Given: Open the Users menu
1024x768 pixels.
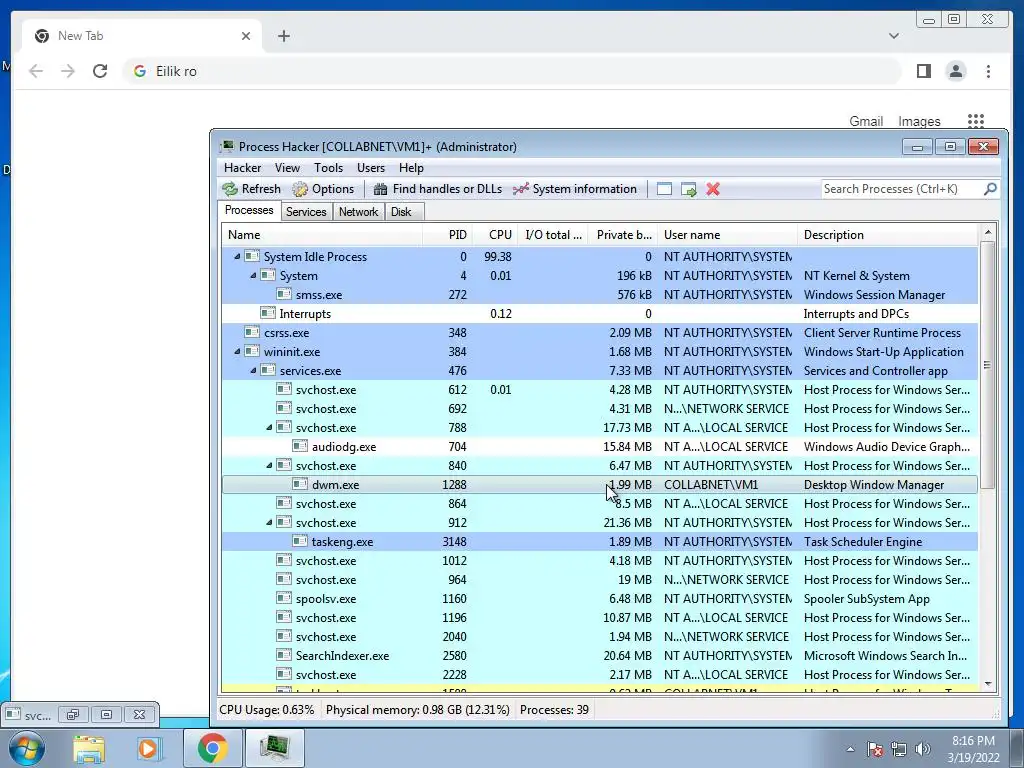Looking at the screenshot, I should [x=370, y=168].
